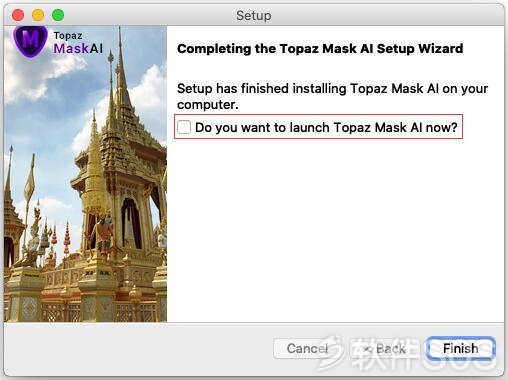Click the Back button
508x380 pixels.
coord(385,349)
